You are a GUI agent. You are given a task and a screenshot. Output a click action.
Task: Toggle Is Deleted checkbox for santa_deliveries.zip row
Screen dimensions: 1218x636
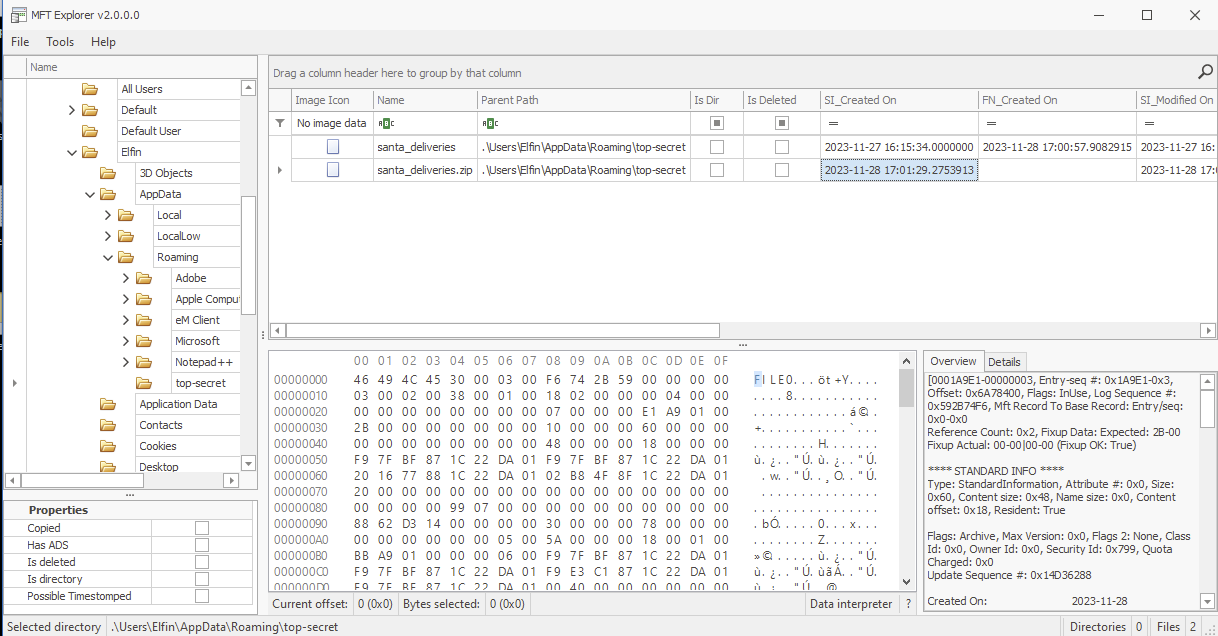pyautogui.click(x=782, y=170)
